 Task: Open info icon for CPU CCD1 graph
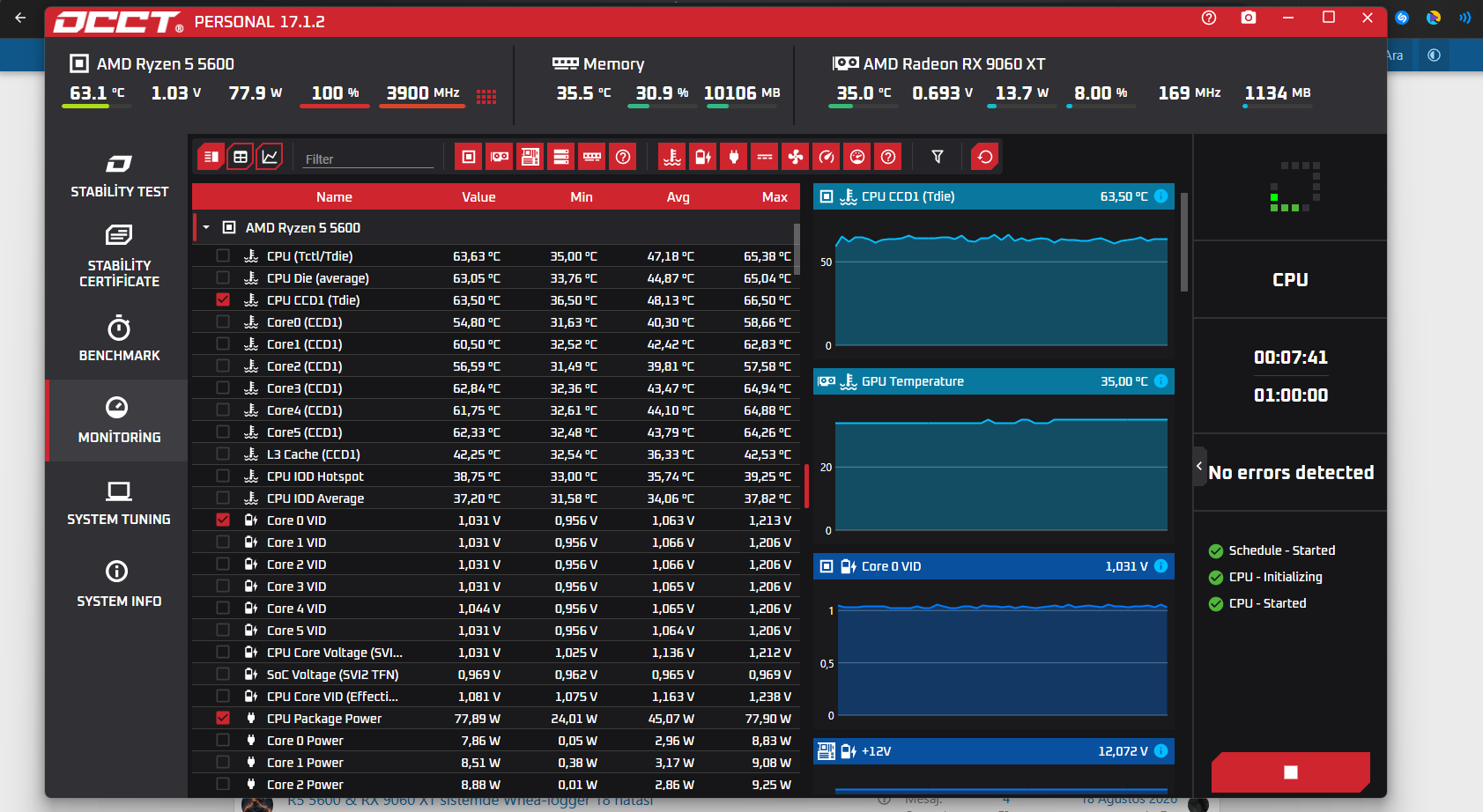pyautogui.click(x=1161, y=196)
